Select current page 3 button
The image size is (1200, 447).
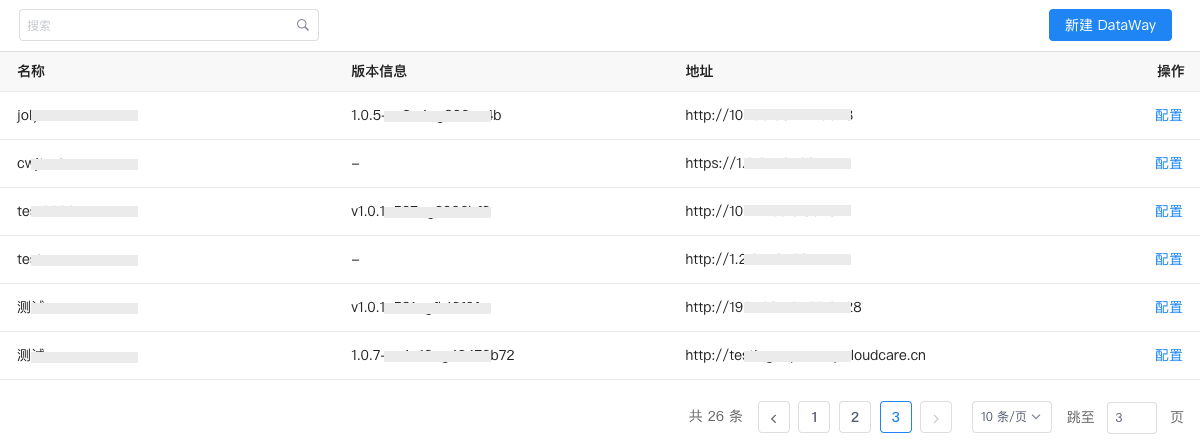coord(895,417)
